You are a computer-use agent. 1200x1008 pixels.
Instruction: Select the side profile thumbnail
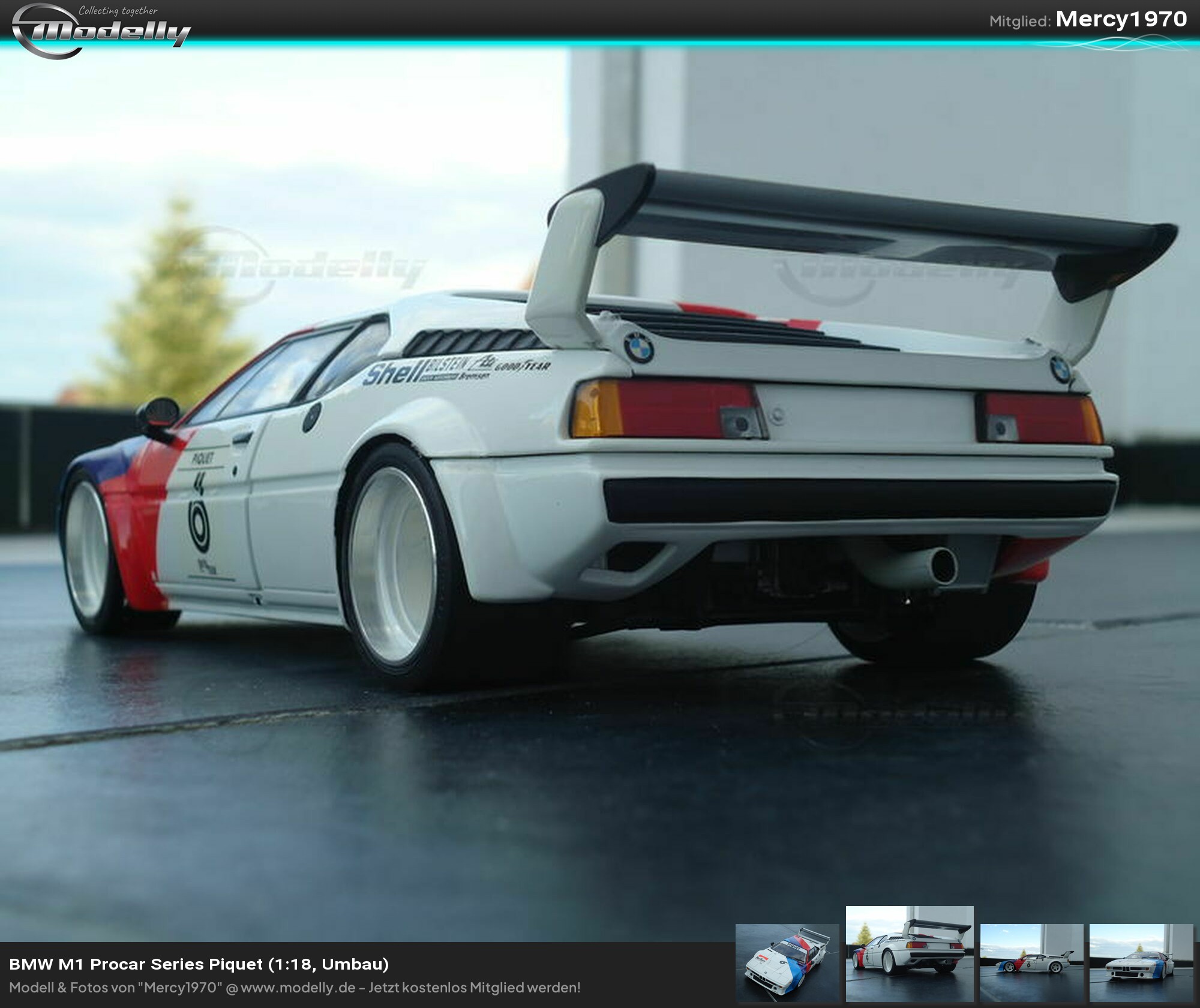pos(1031,962)
